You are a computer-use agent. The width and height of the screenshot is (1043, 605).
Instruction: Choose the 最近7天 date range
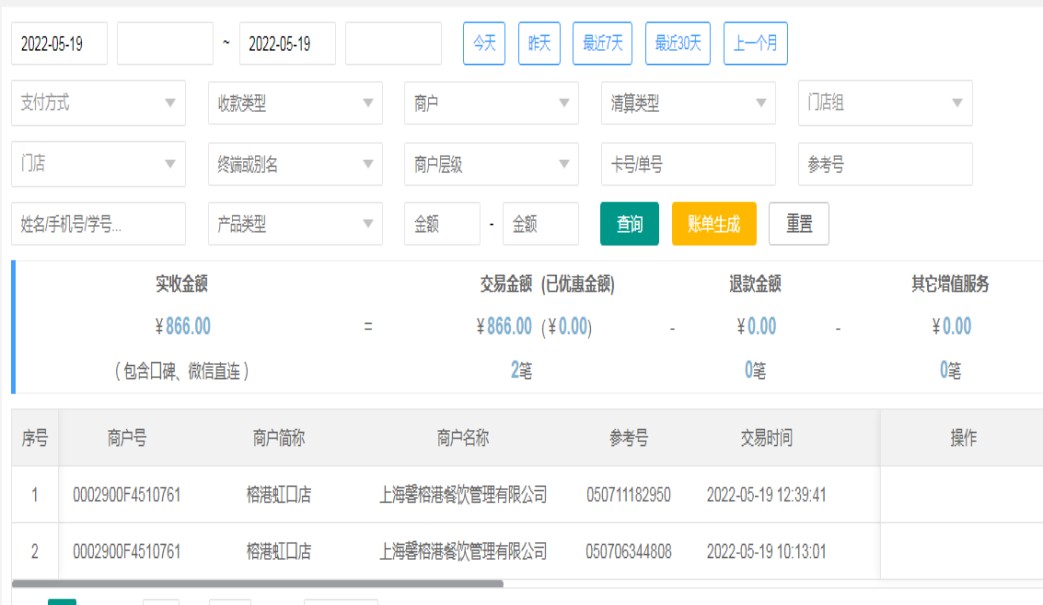click(602, 44)
